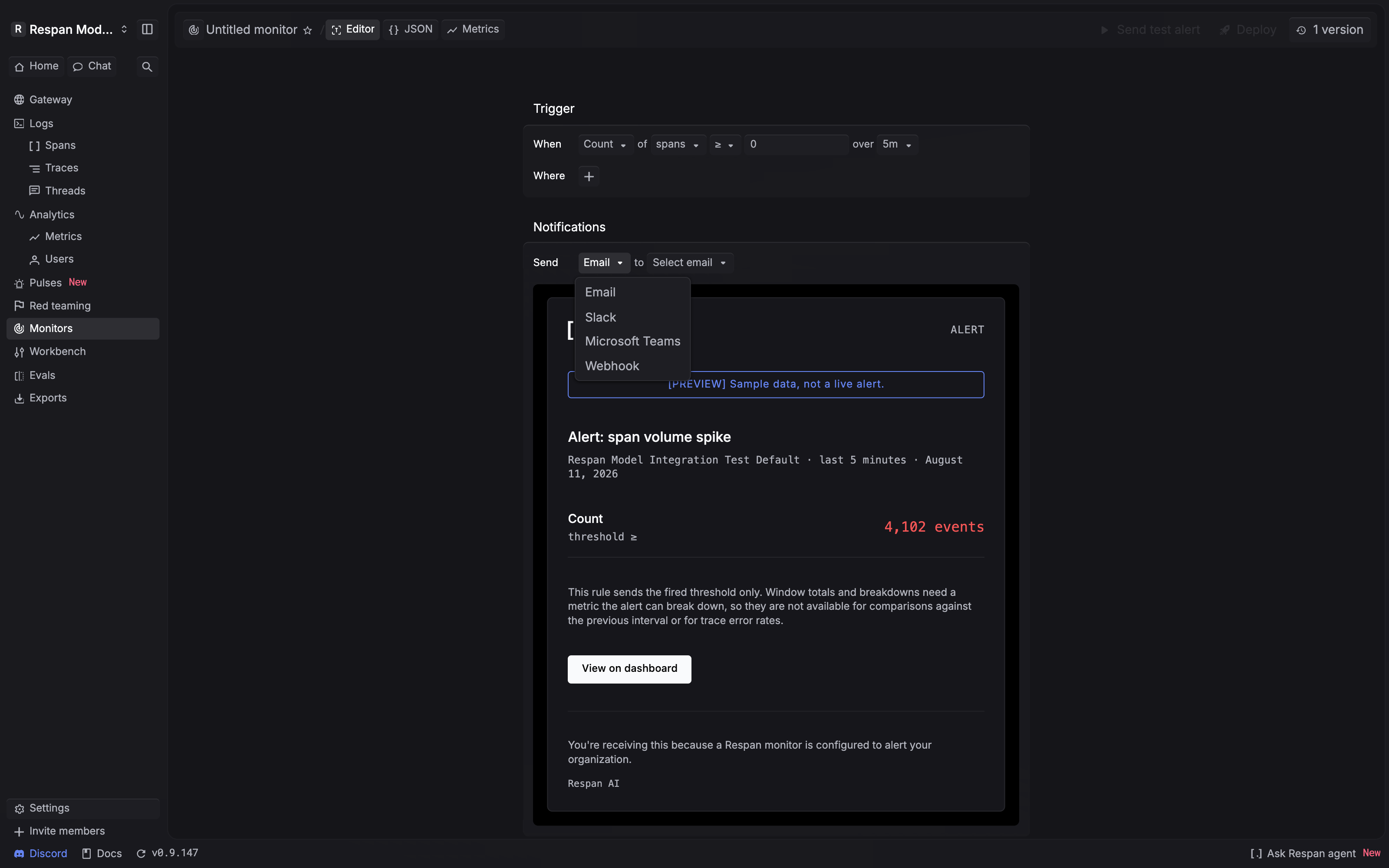Toggle the sidebar collapse icon
The width and height of the screenshot is (1389, 868).
click(x=147, y=29)
